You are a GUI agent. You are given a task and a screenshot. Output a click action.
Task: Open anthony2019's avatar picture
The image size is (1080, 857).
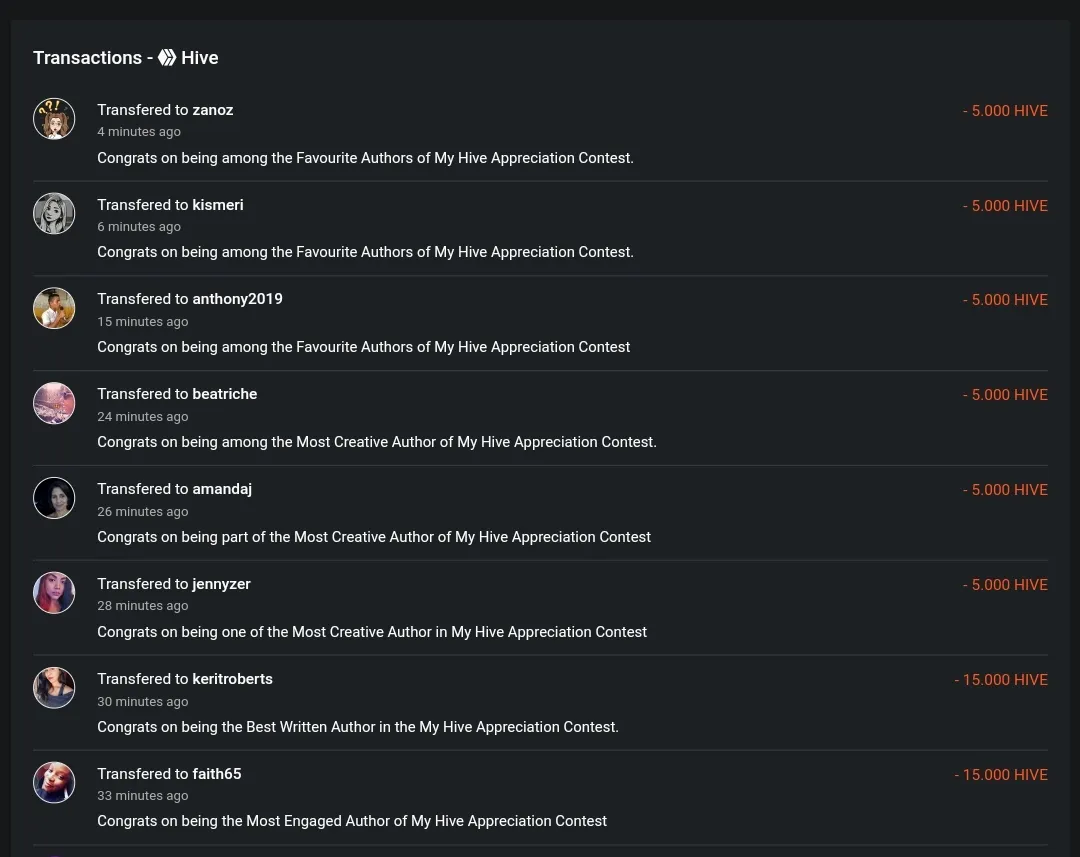(x=54, y=308)
